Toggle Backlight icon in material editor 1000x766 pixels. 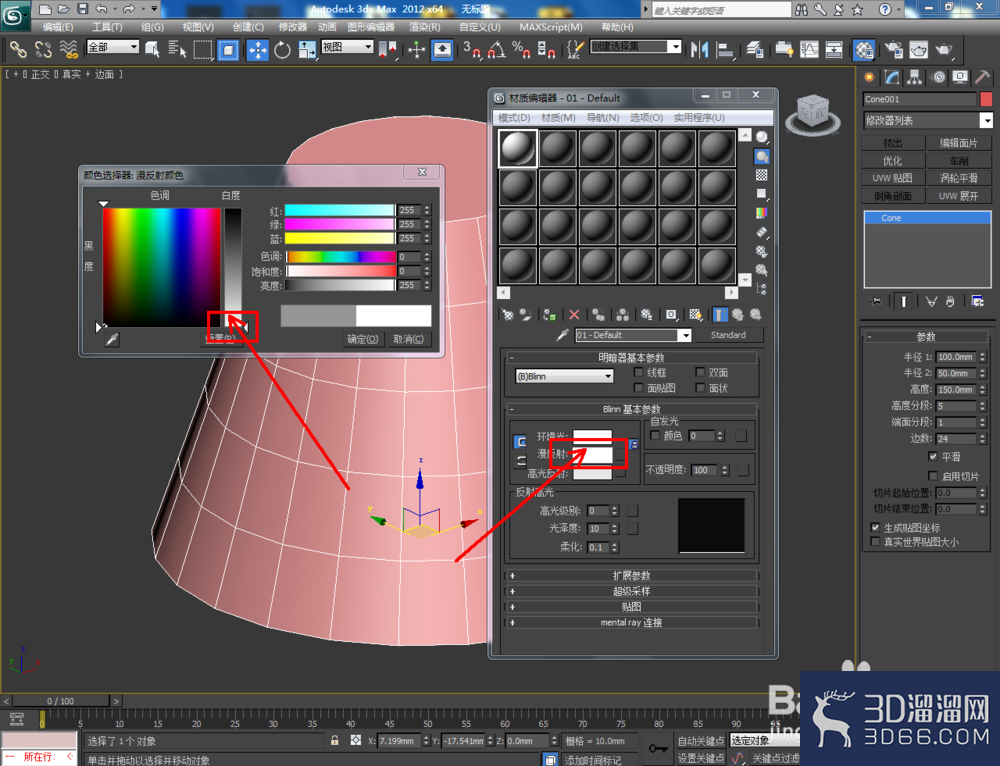(761, 156)
